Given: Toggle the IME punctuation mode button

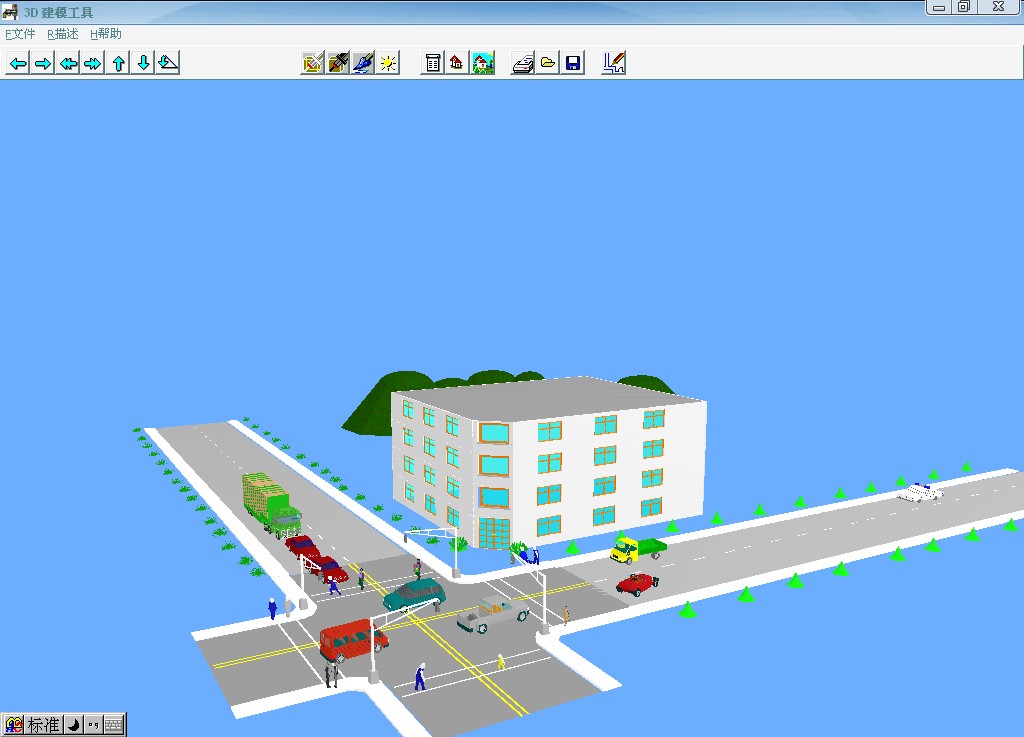Looking at the screenshot, I should click(93, 725).
